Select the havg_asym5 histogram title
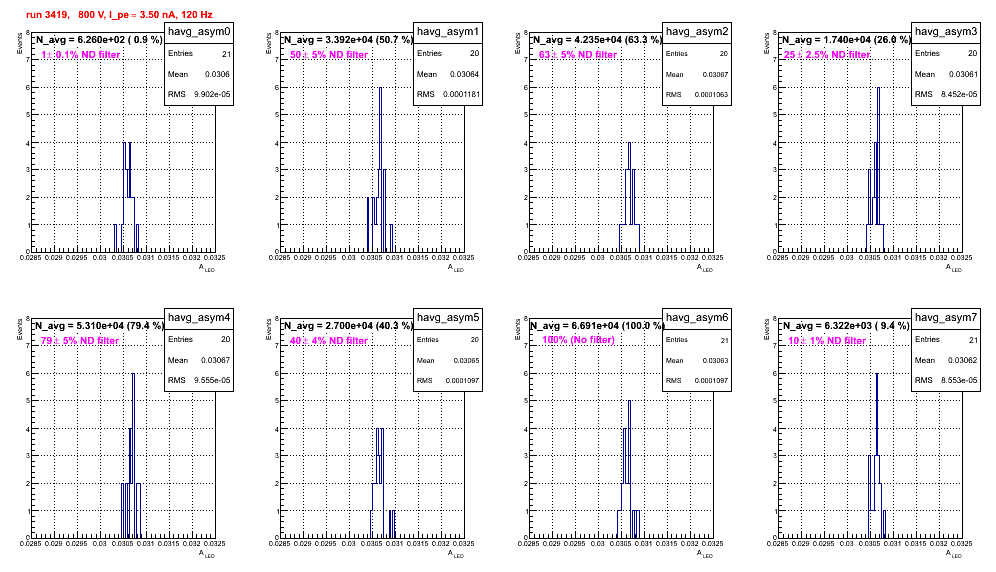The width and height of the screenshot is (996, 572). [448, 317]
